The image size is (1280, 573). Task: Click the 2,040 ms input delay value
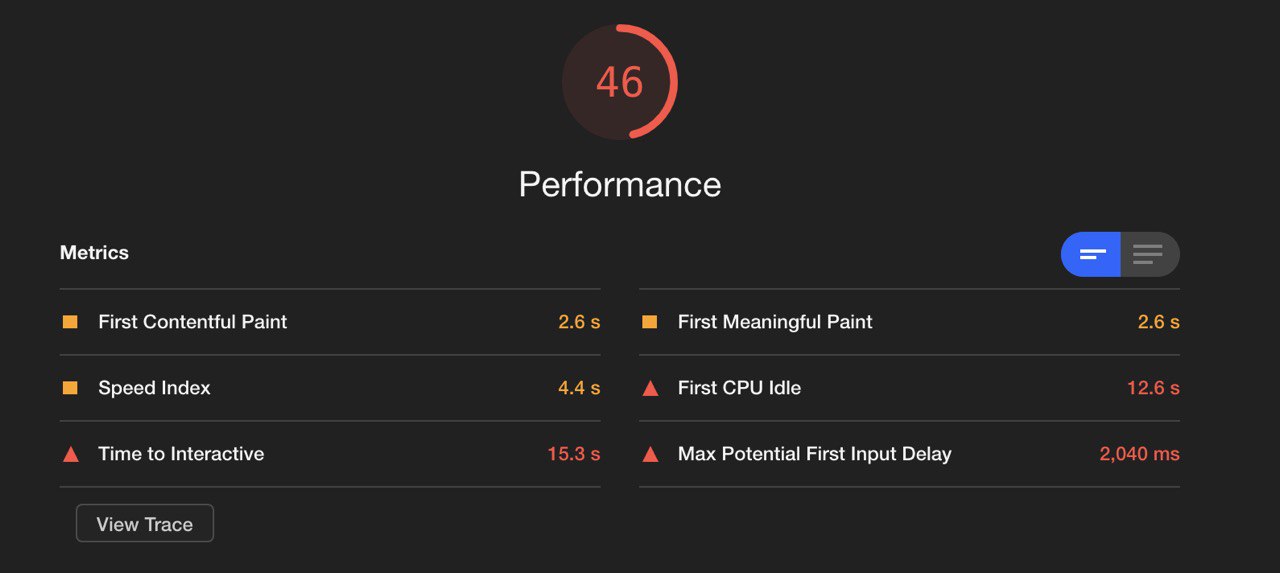tap(1140, 454)
